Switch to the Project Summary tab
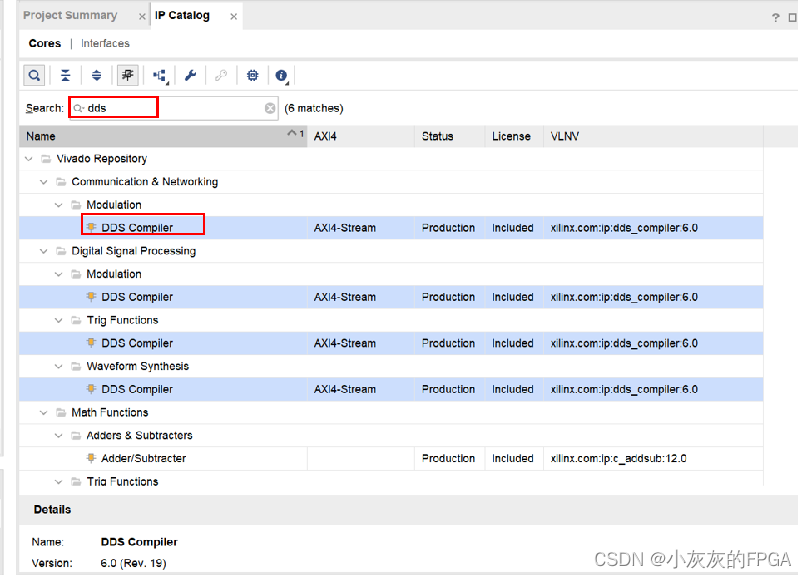This screenshot has height=578, width=807. click(x=70, y=15)
